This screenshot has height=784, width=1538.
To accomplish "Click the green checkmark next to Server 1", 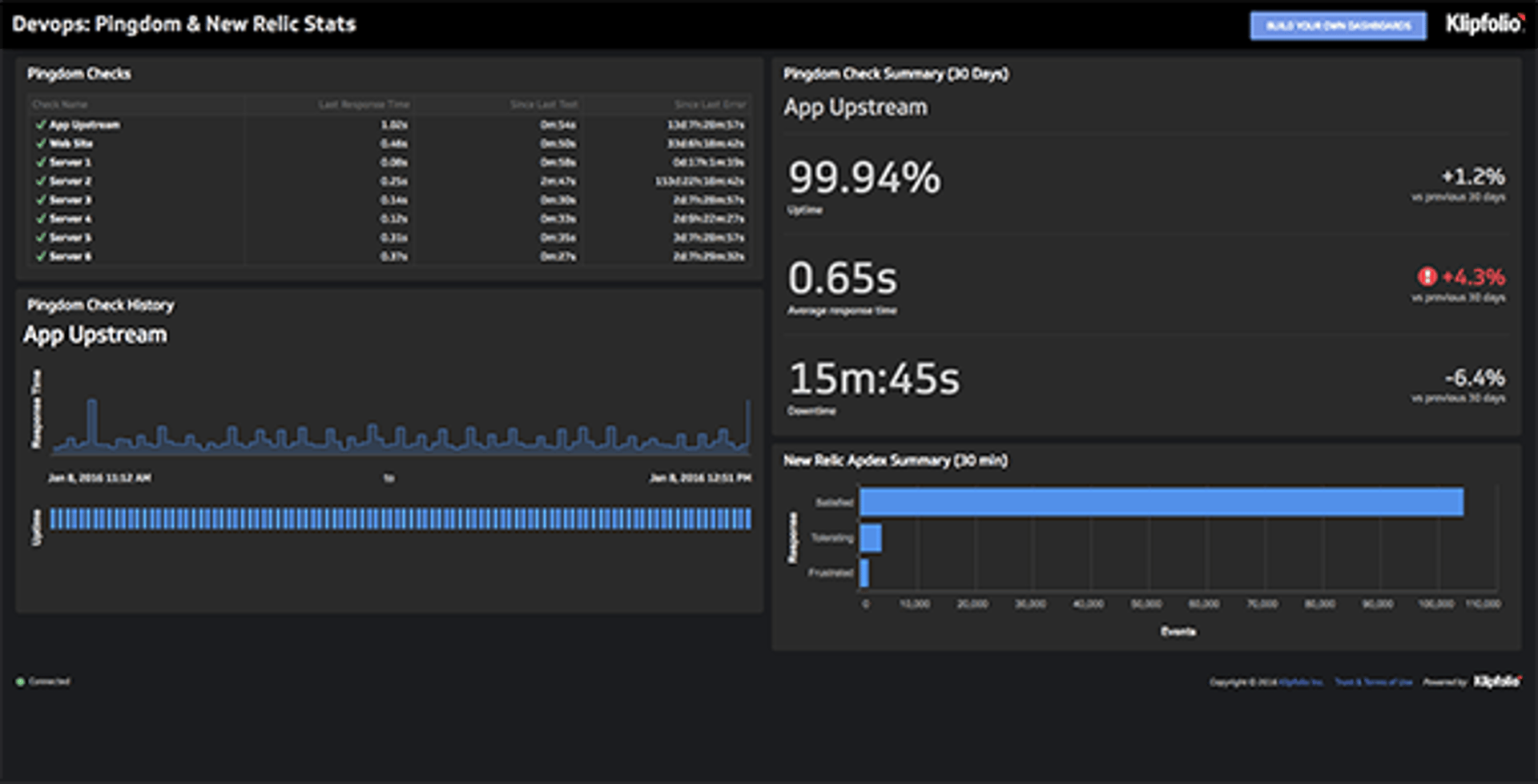I will point(40,163).
